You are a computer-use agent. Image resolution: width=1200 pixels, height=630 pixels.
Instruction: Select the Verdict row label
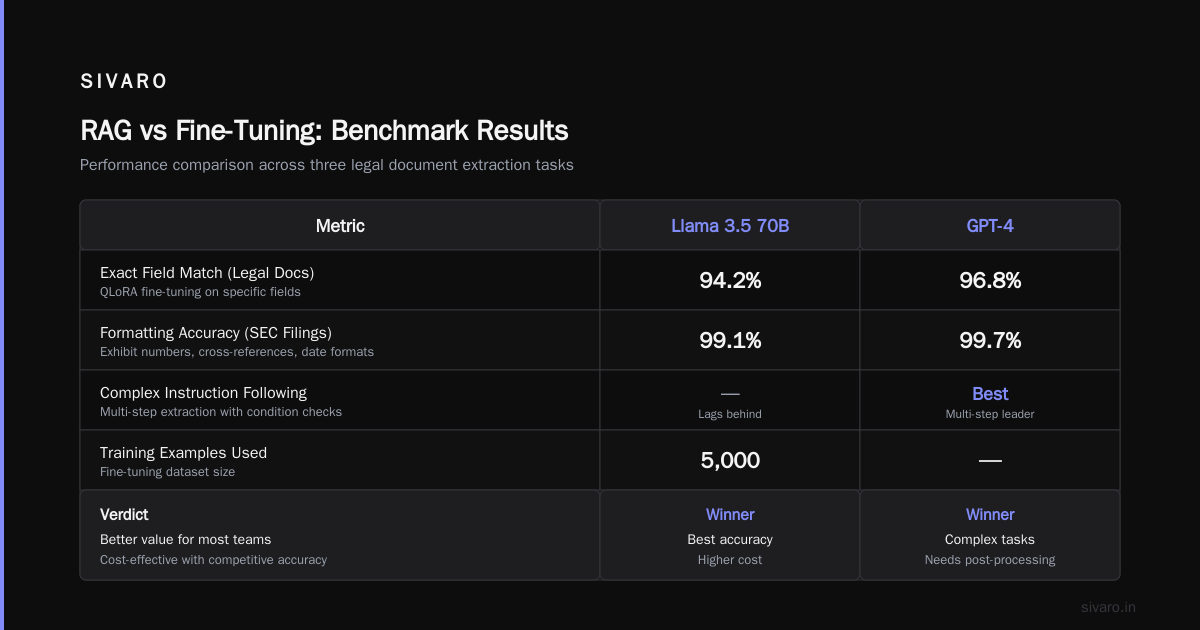124,515
